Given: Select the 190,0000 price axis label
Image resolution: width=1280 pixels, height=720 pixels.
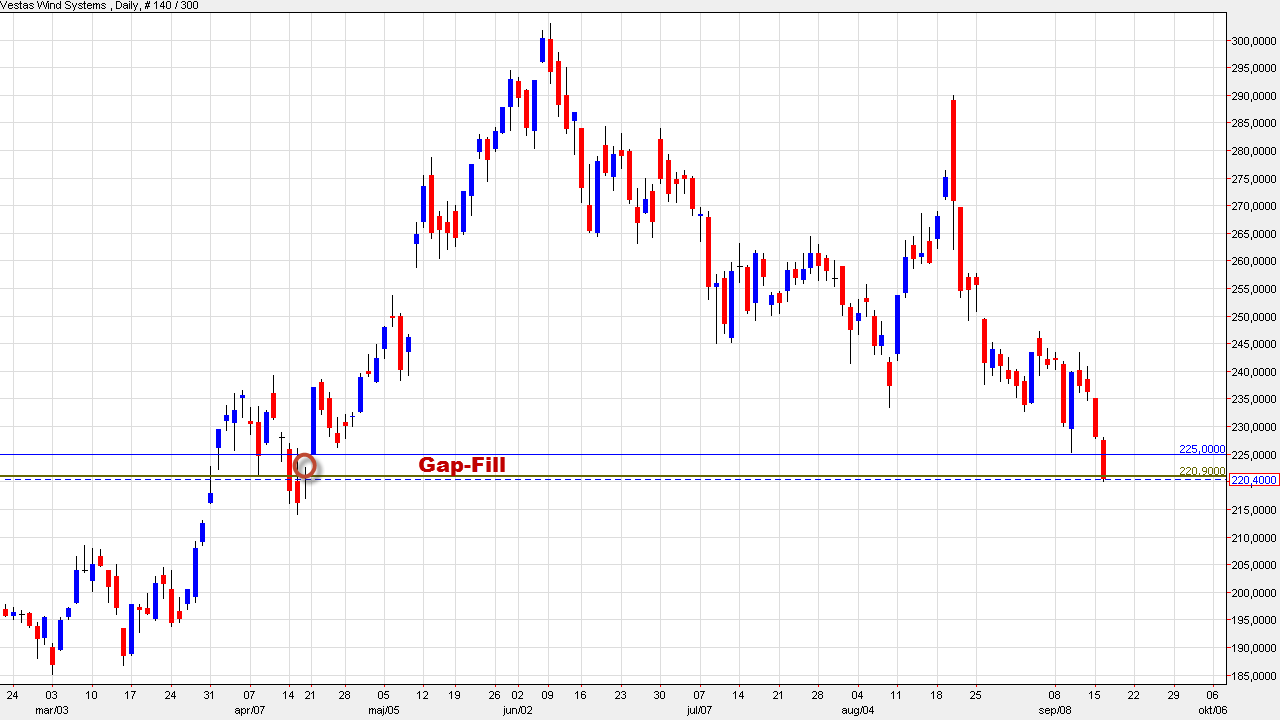Looking at the screenshot, I should 1255,648.
